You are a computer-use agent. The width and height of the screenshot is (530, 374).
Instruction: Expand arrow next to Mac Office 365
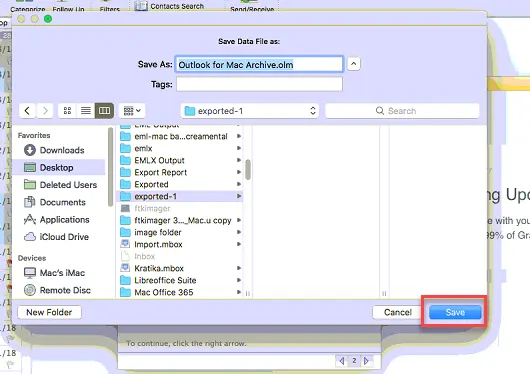coord(239,292)
